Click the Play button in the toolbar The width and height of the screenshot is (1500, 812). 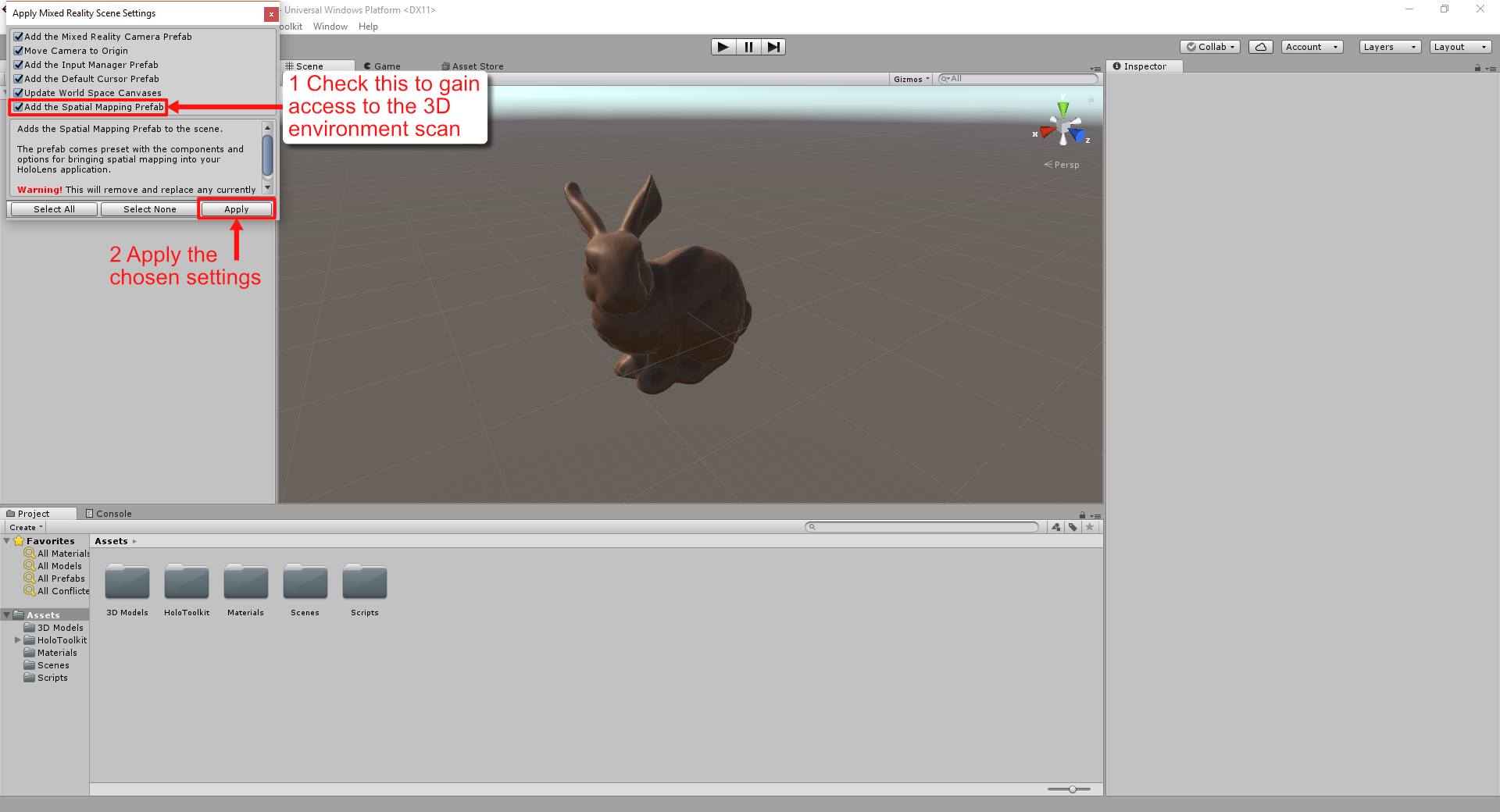tap(723, 47)
